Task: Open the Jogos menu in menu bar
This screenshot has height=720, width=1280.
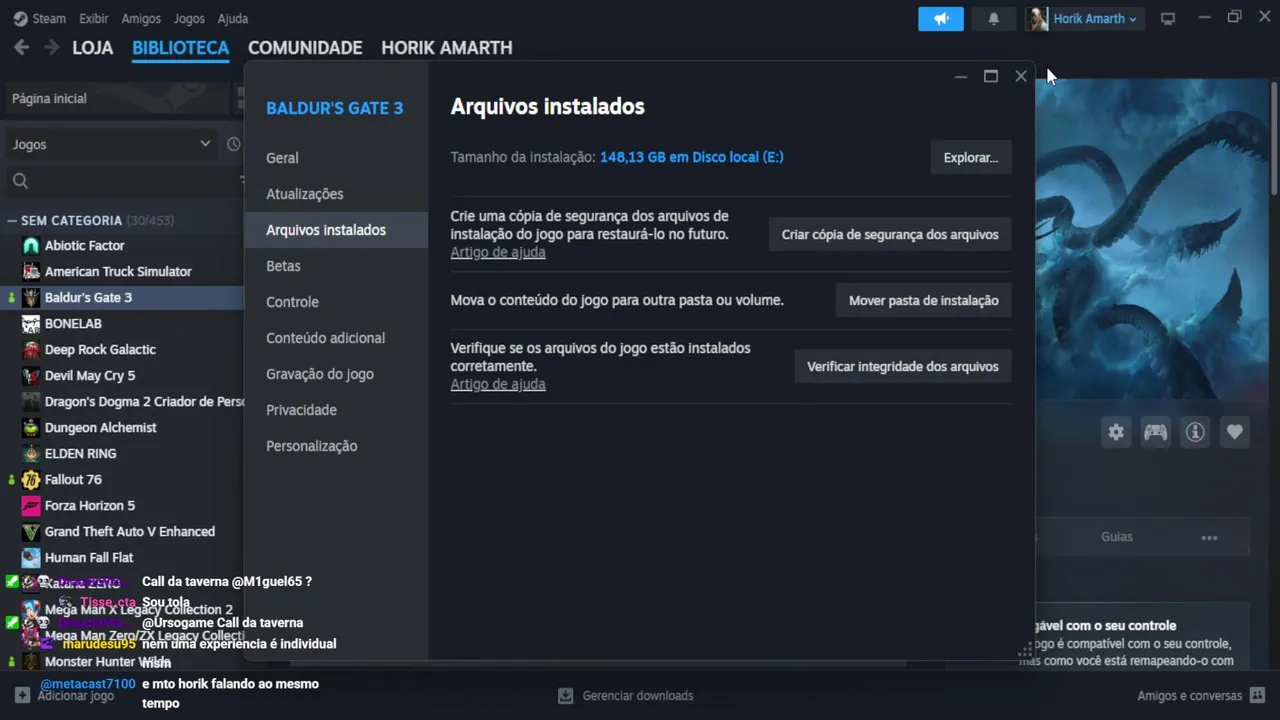Action: click(x=189, y=18)
